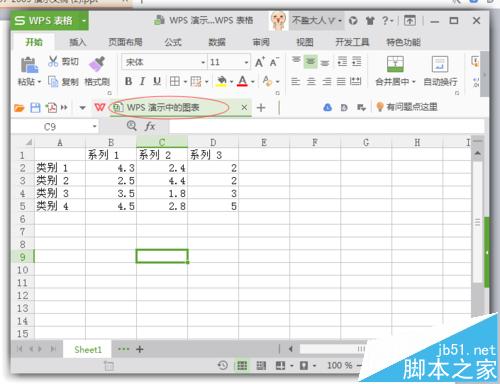This screenshot has width=500, height=384.
Task: Open the 视图 ribbon tab
Action: click(305, 42)
